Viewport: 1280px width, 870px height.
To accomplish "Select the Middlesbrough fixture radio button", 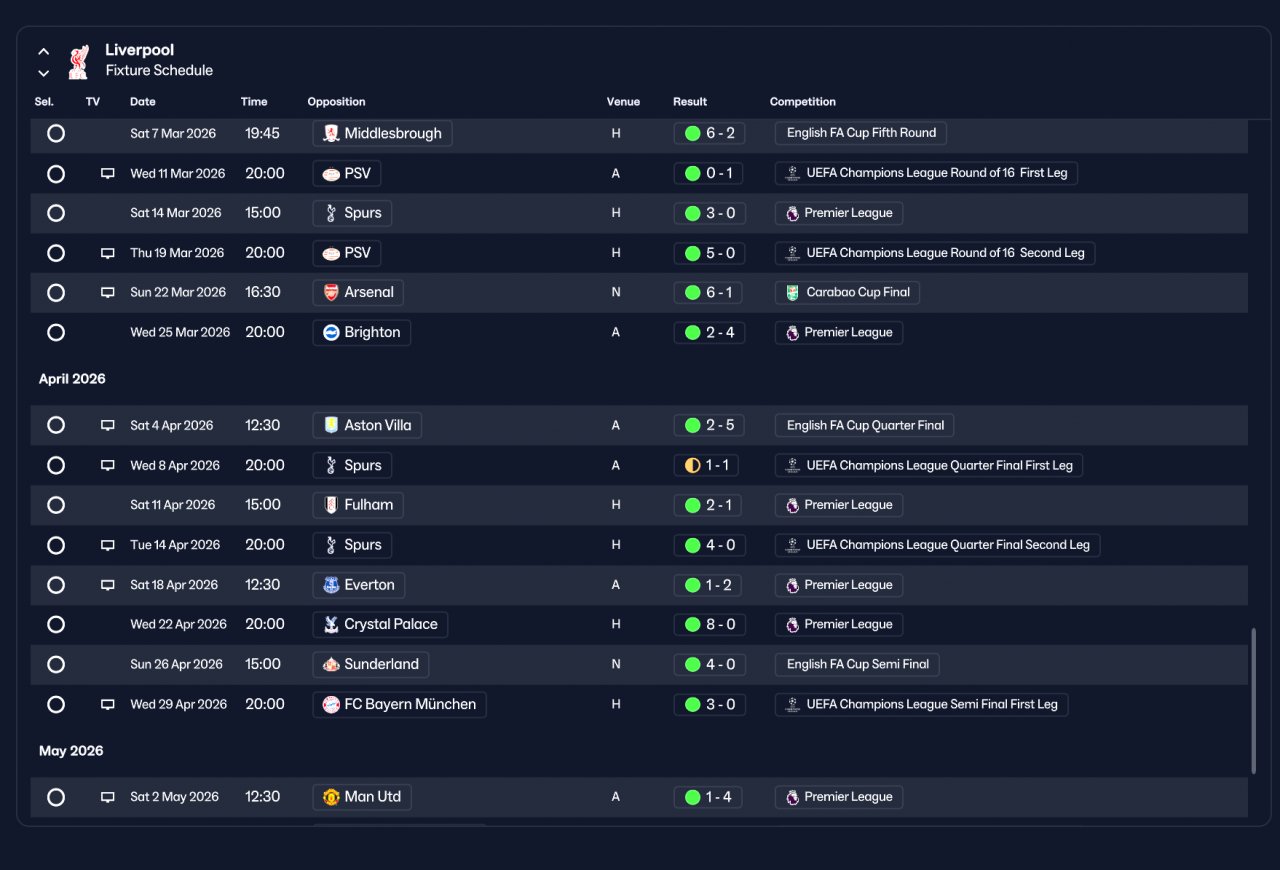I will (x=56, y=133).
